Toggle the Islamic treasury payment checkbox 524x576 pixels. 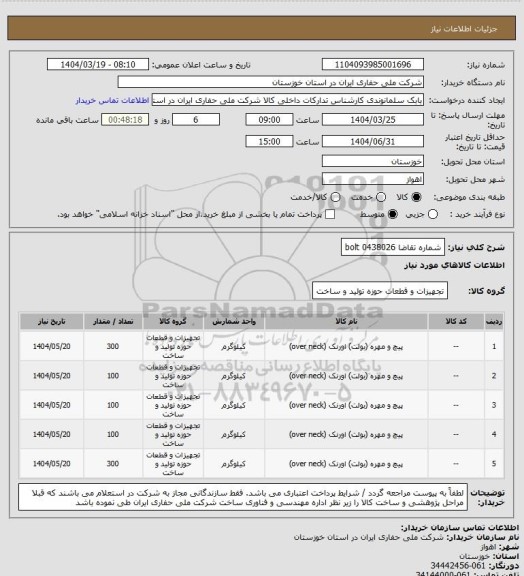click(330, 214)
